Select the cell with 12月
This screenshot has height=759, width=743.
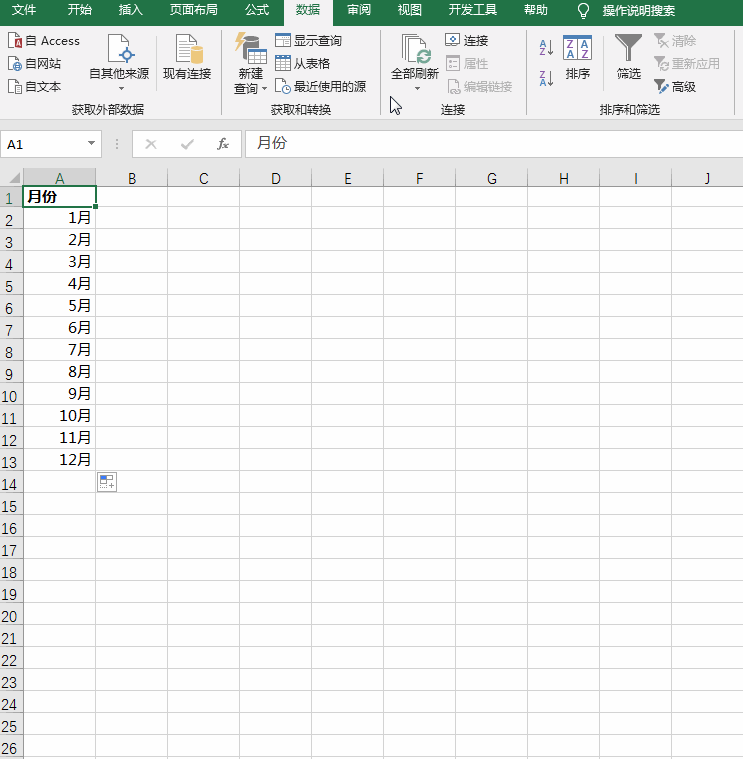tap(60, 460)
